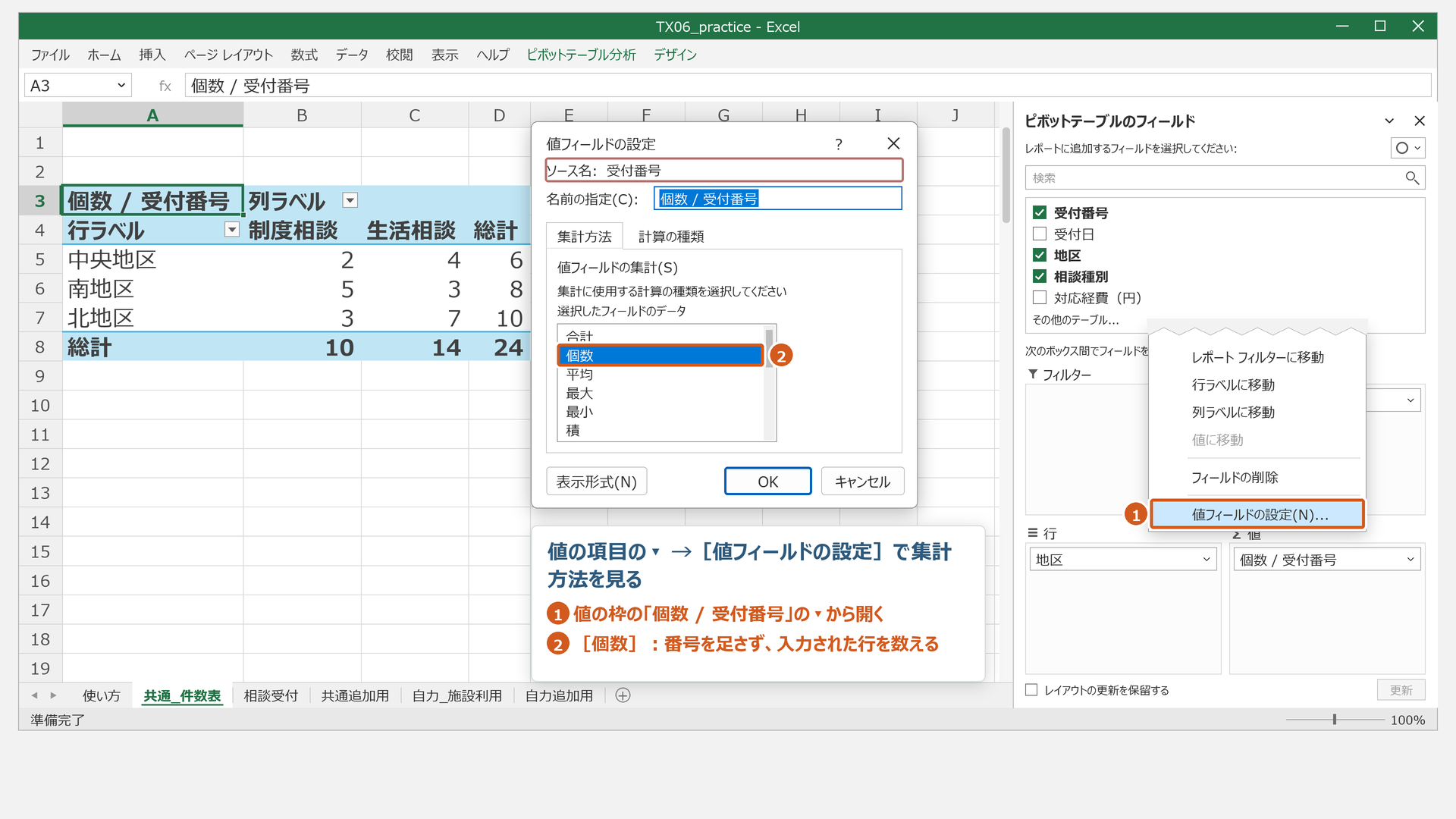This screenshot has width=1456, height=819.
Task: Click the 名前の指定 input field
Action: coord(778,199)
